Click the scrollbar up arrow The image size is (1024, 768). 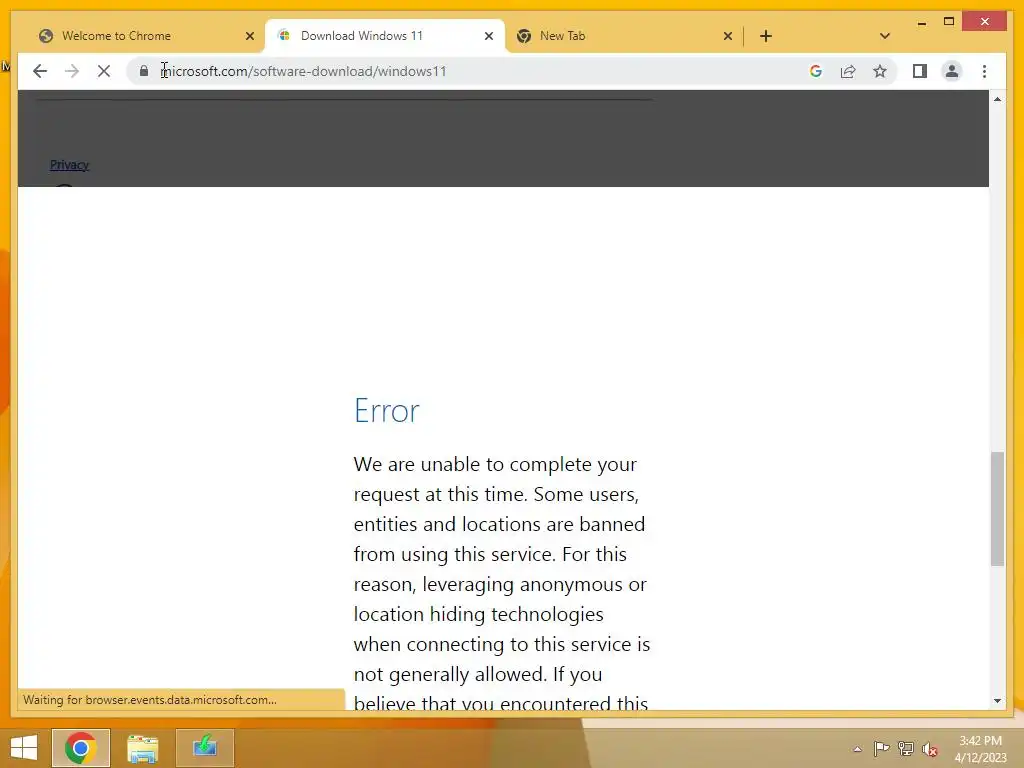[x=997, y=99]
